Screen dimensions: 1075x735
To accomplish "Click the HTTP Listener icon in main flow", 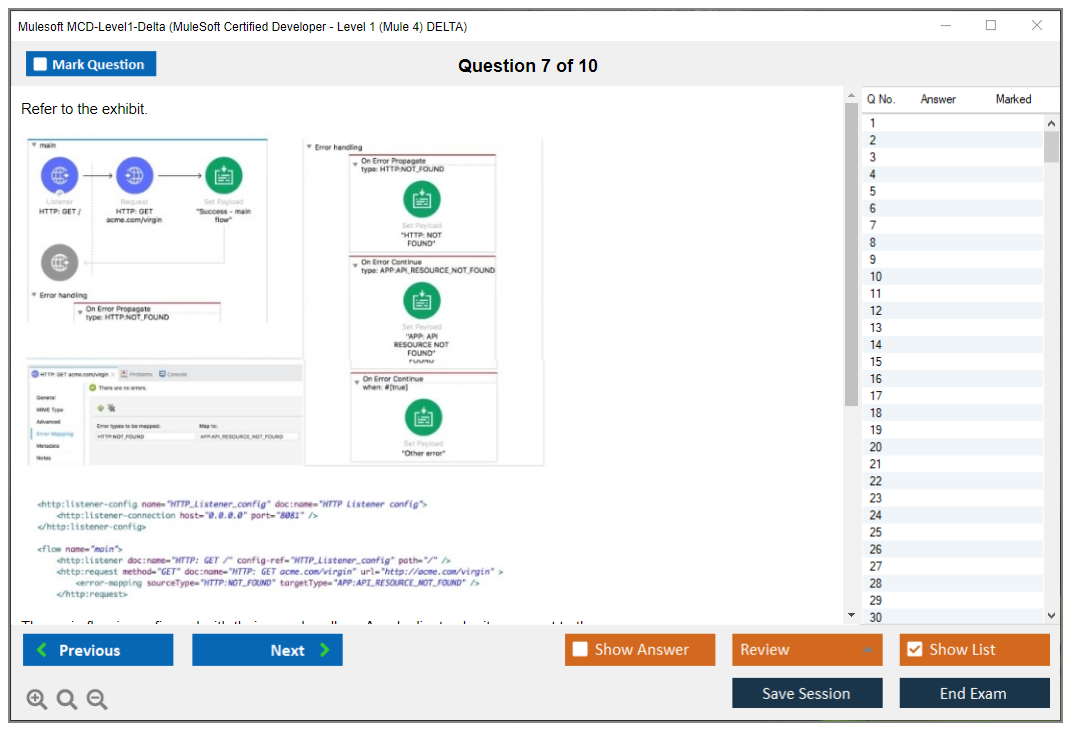I will point(59,176).
